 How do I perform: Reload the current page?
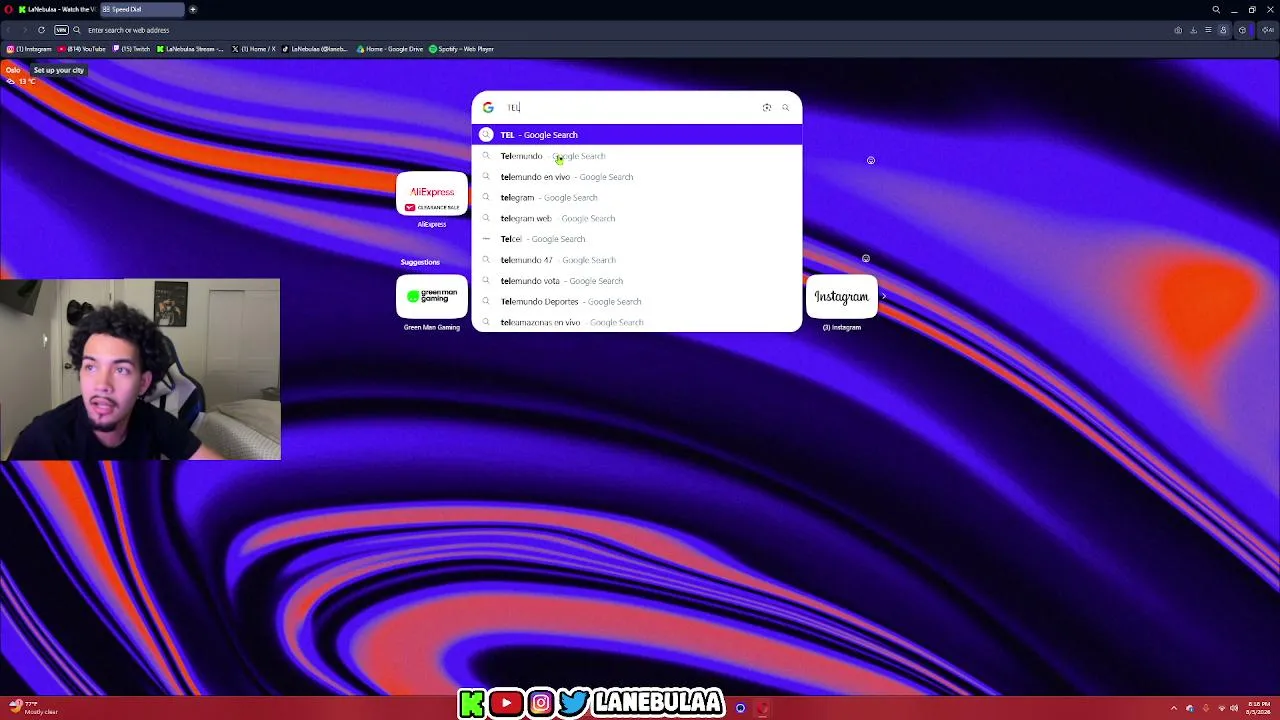click(41, 30)
